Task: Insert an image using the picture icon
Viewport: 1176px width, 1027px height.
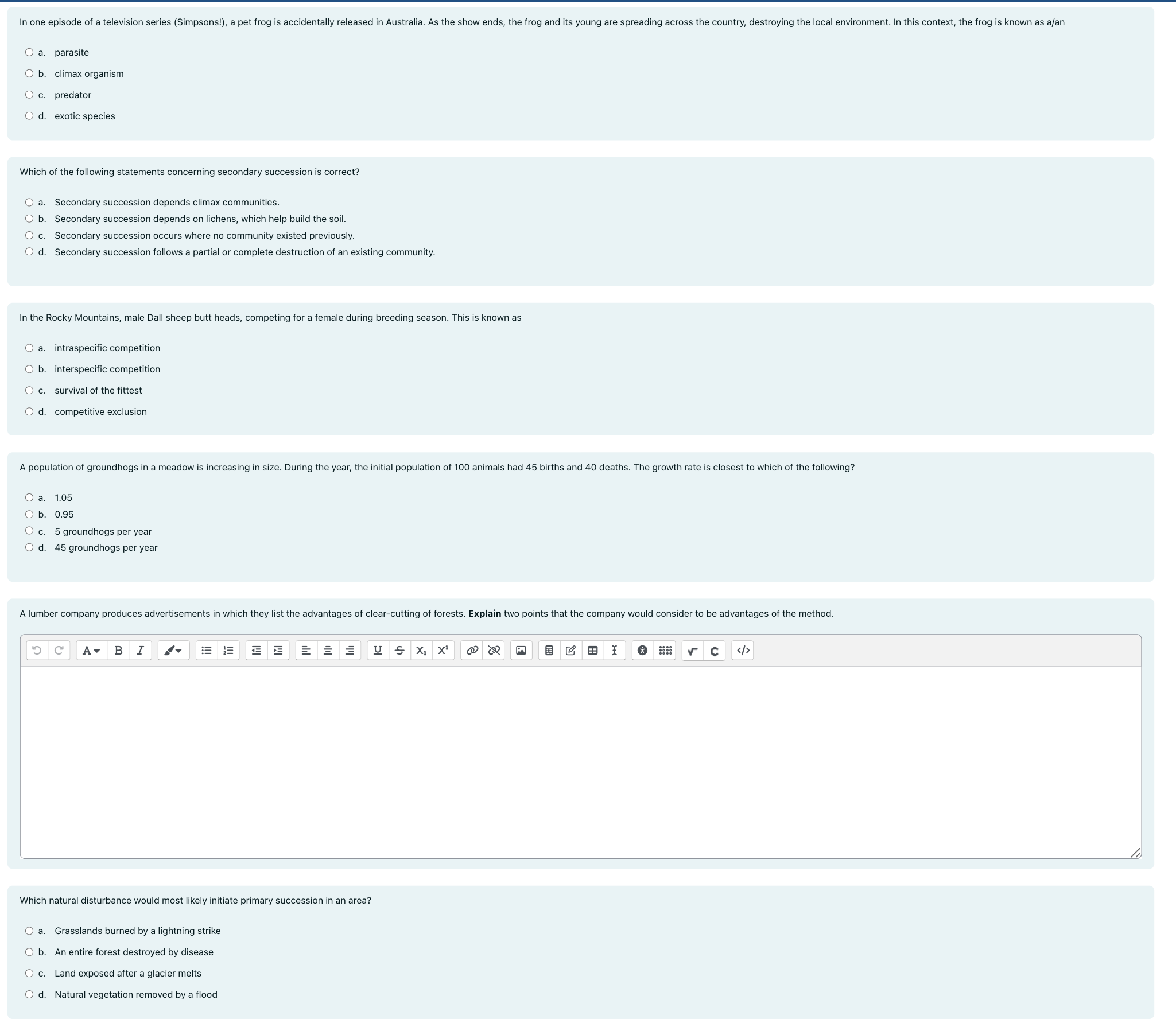Action: pyautogui.click(x=521, y=650)
